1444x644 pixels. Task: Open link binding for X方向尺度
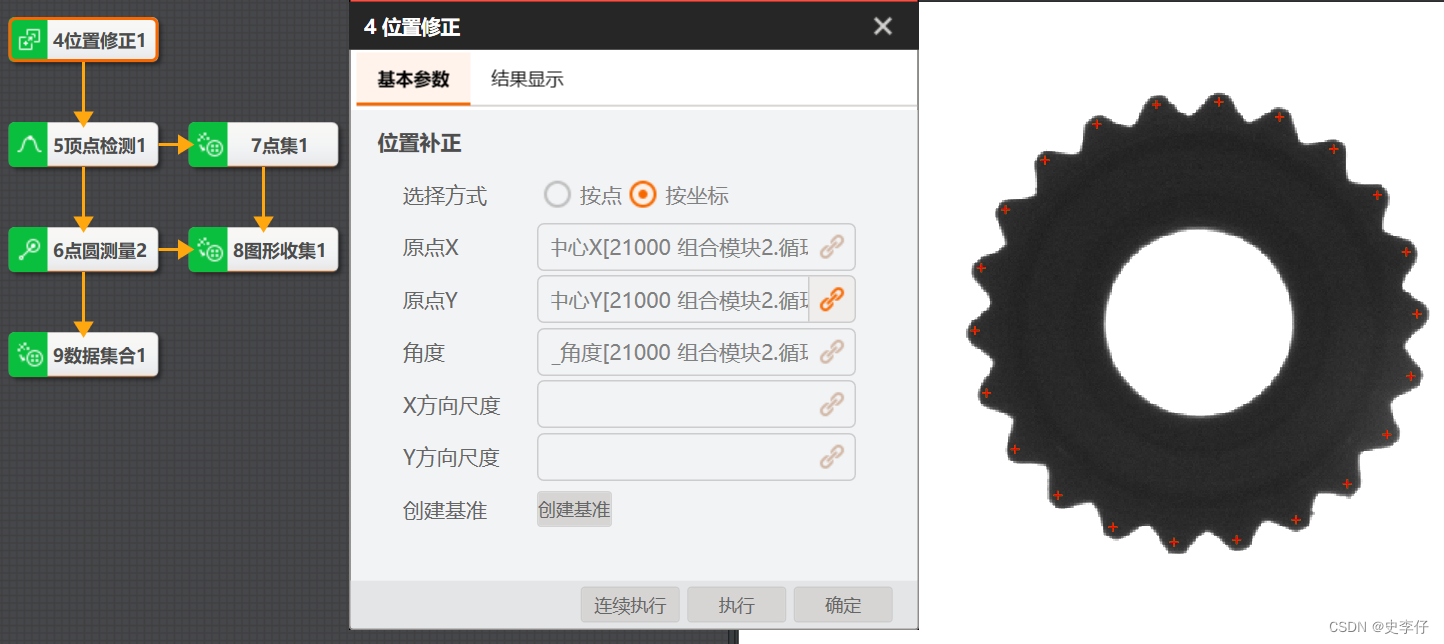[832, 404]
